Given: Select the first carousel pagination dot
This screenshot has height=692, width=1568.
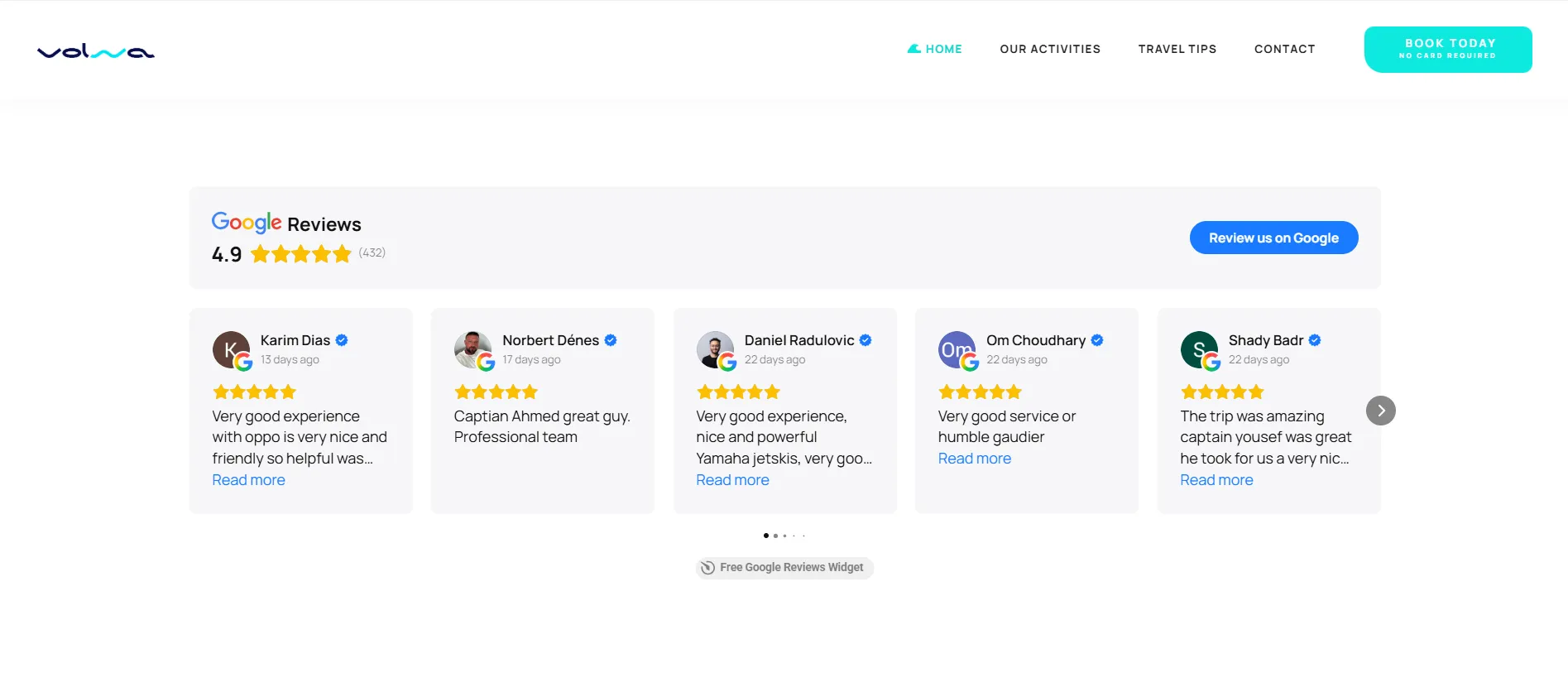Looking at the screenshot, I should click(x=766, y=536).
